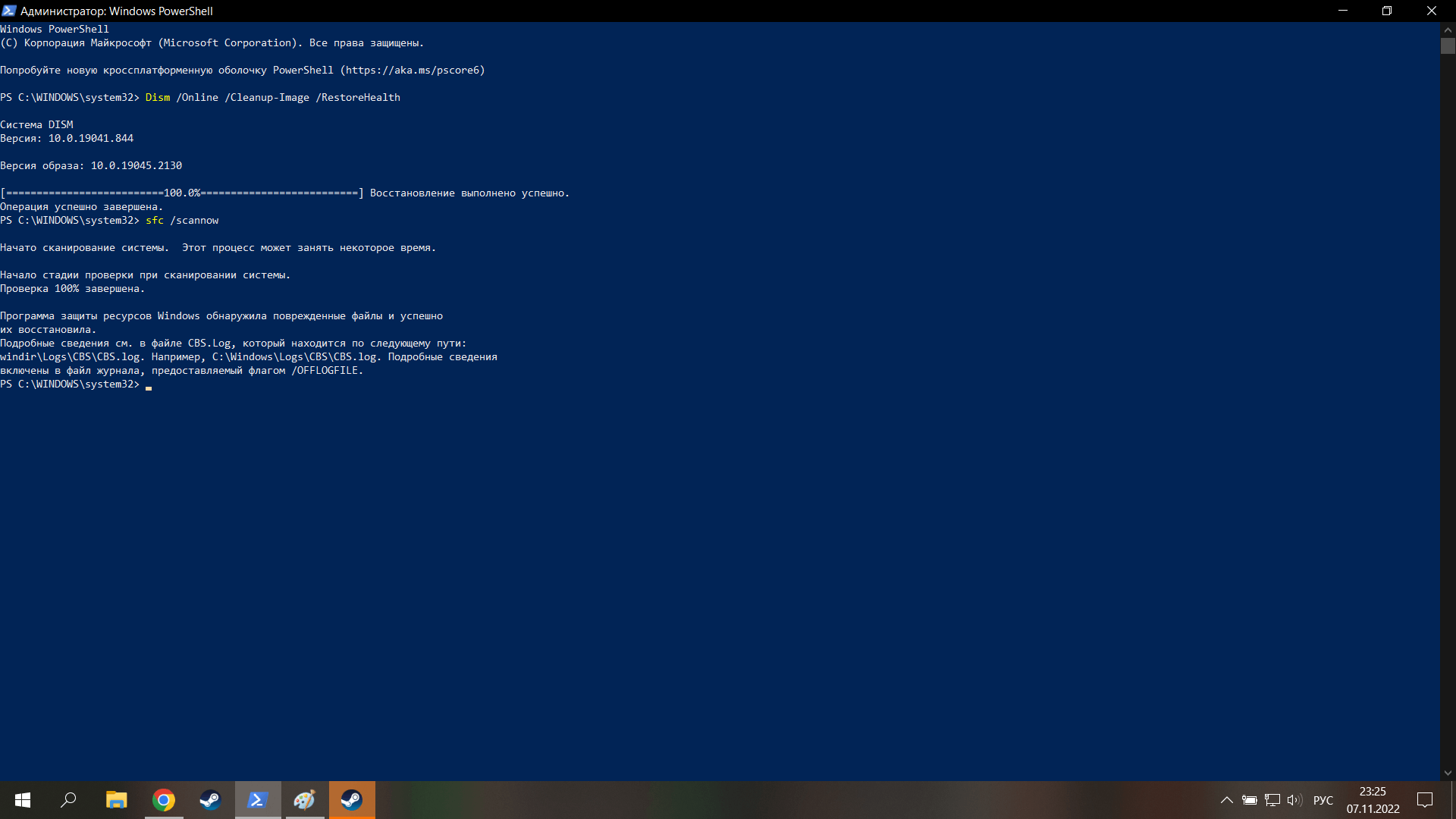
Task: Open clock and date 23:25 flyout
Action: coord(1373,800)
